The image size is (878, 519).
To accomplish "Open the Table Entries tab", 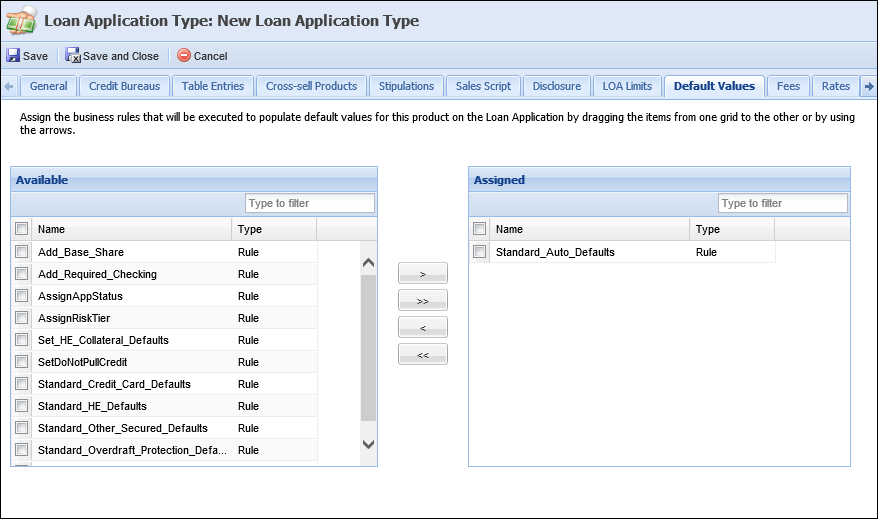I will (x=213, y=86).
